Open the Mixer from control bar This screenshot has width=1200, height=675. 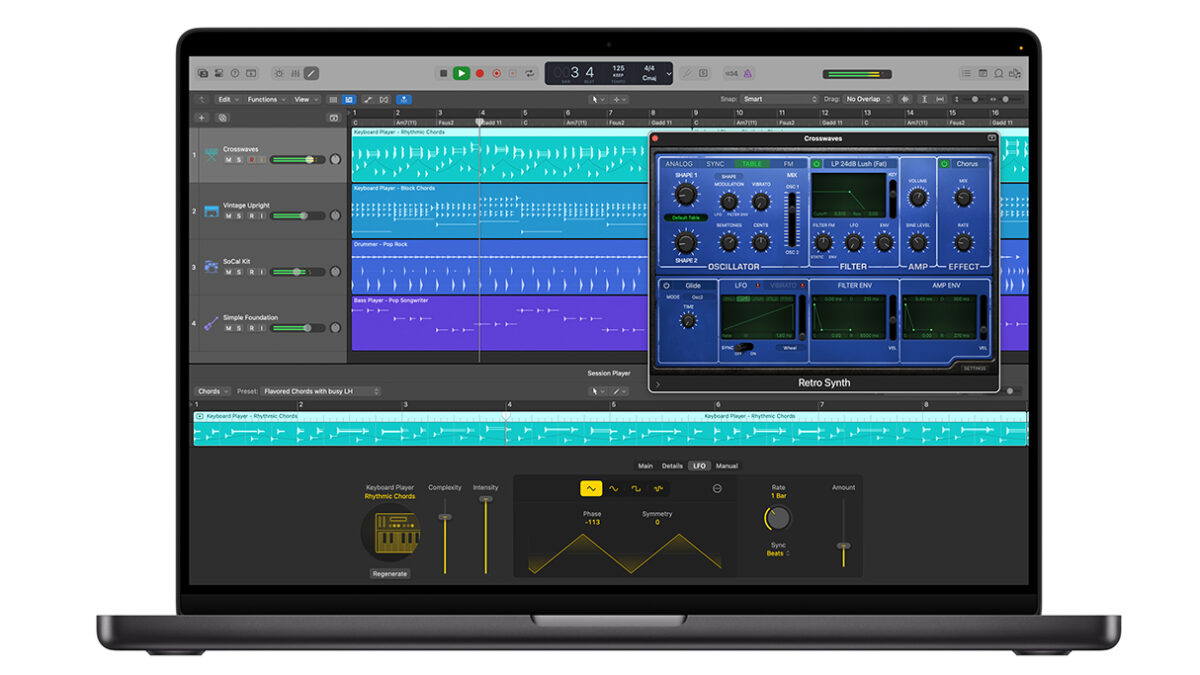click(x=294, y=73)
